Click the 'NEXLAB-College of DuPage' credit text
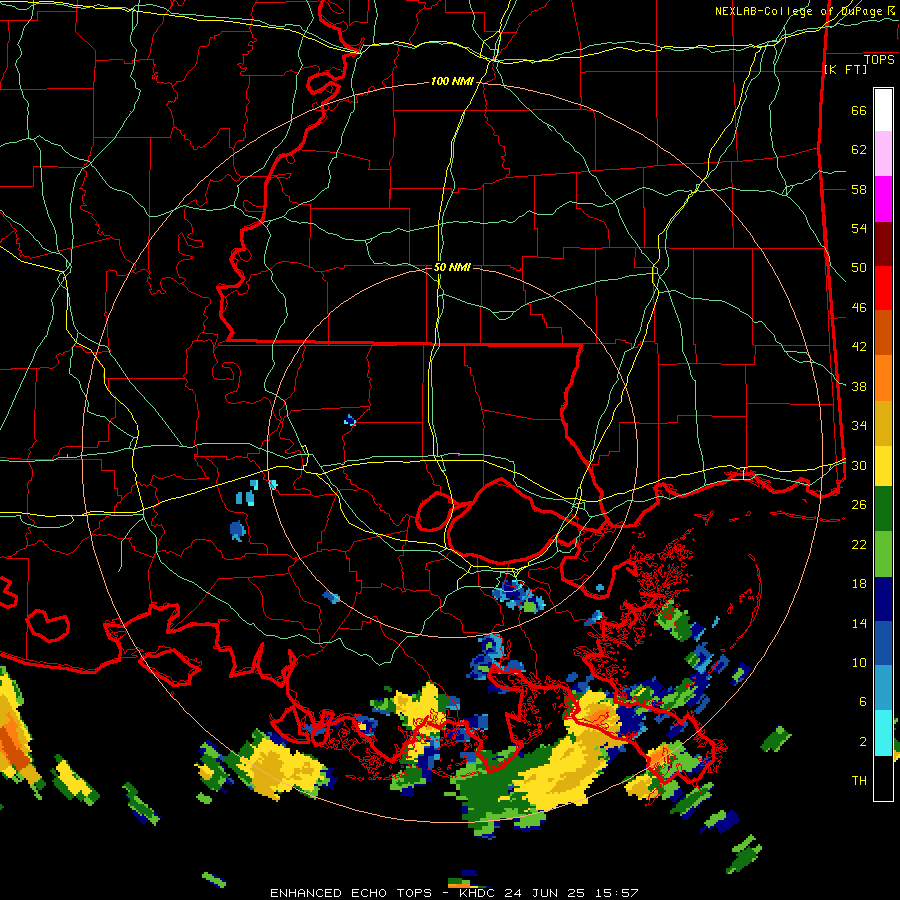900x900 pixels. [x=798, y=11]
